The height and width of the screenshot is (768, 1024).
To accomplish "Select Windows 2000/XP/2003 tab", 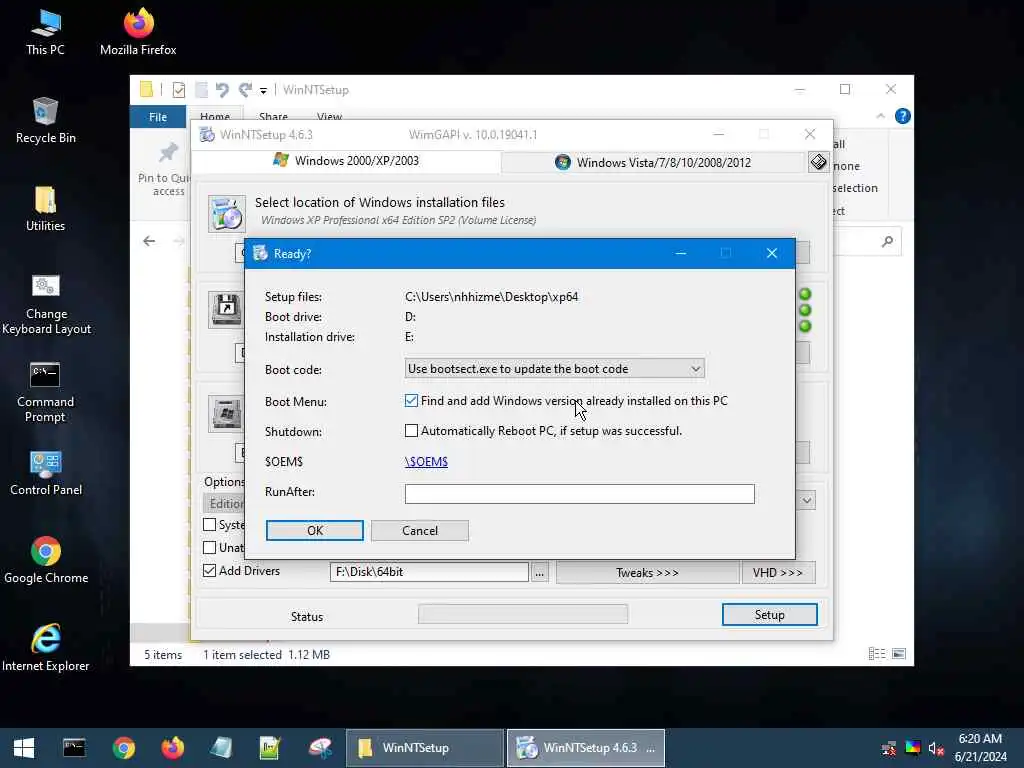I will click(x=346, y=161).
